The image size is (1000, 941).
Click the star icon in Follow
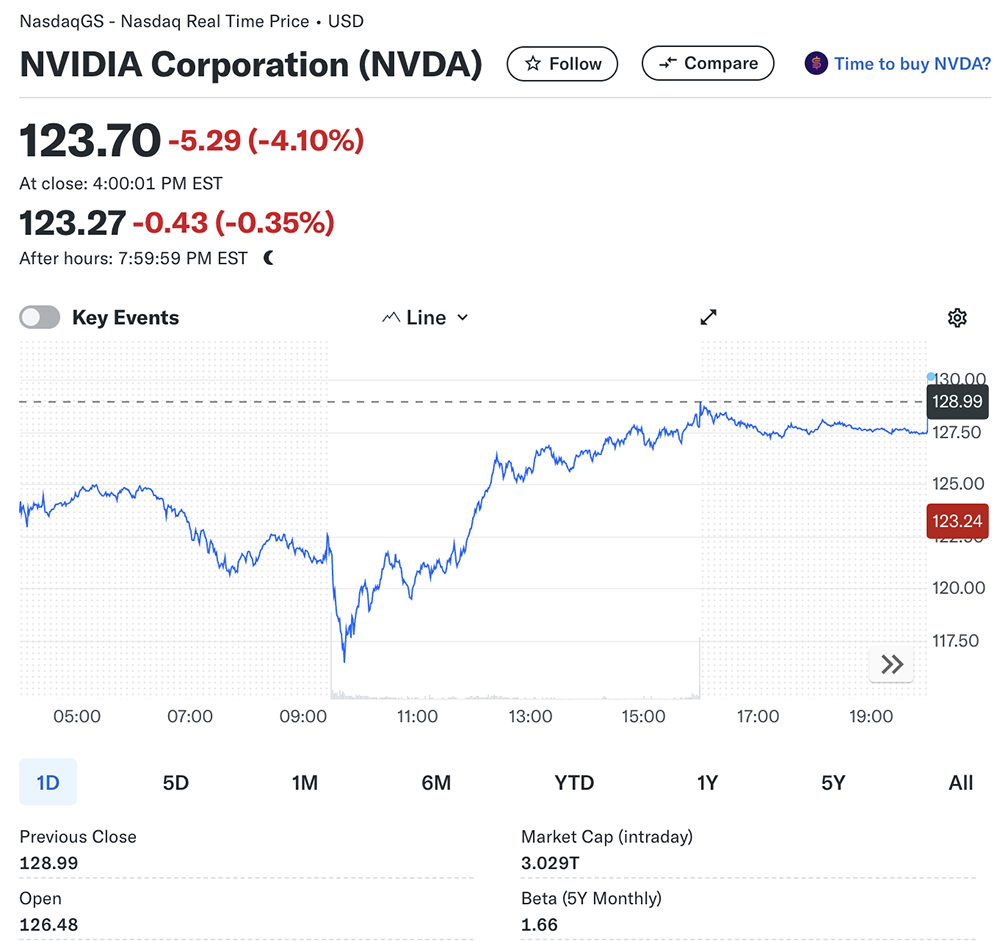[x=533, y=64]
